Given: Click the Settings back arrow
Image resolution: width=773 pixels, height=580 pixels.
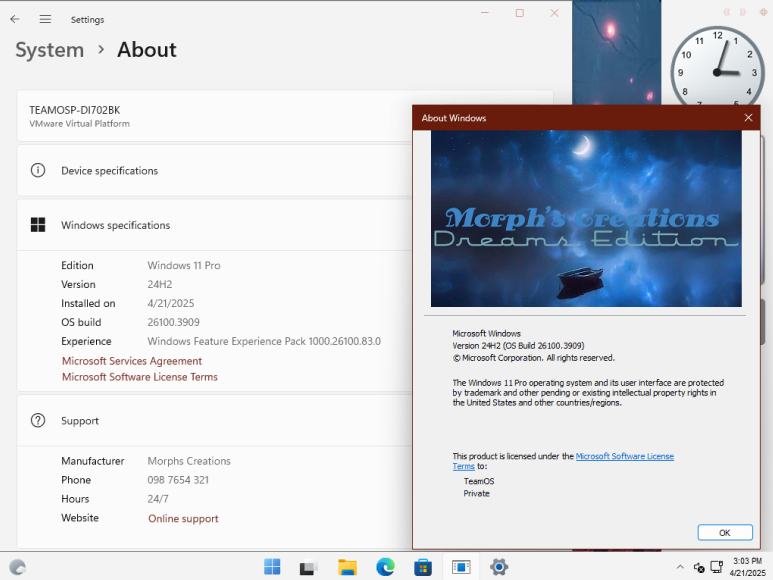Looking at the screenshot, I should (x=15, y=19).
